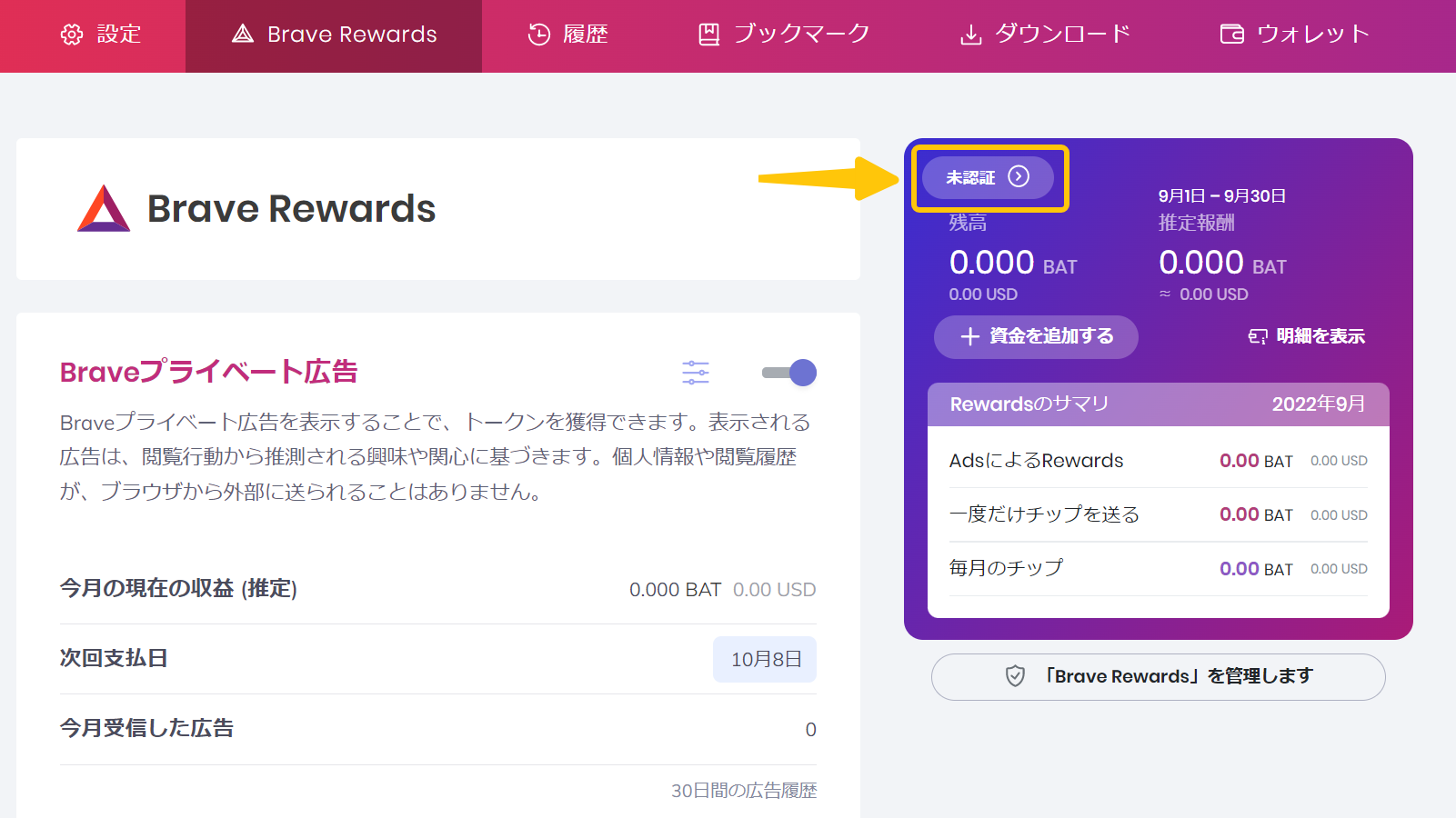This screenshot has height=818, width=1456.
Task: Click the 2022年9月 summary date
Action: pyautogui.click(x=1319, y=404)
